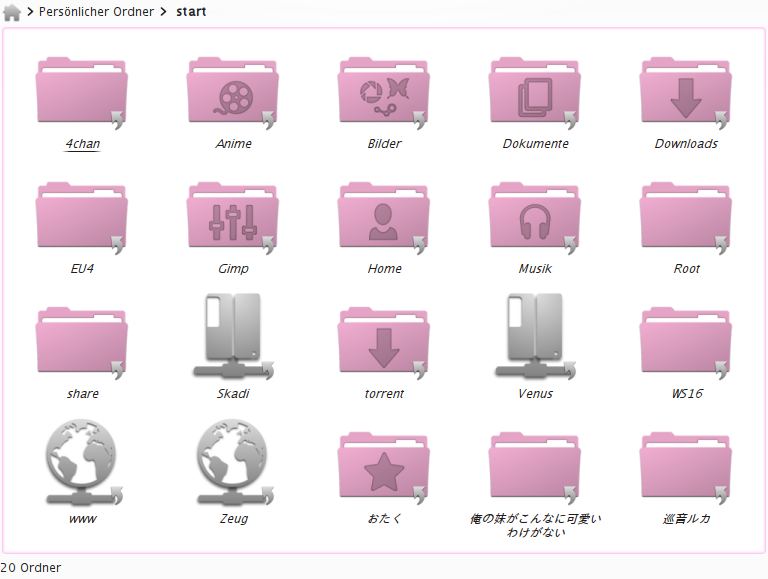Click the WS16 name label

point(687,393)
